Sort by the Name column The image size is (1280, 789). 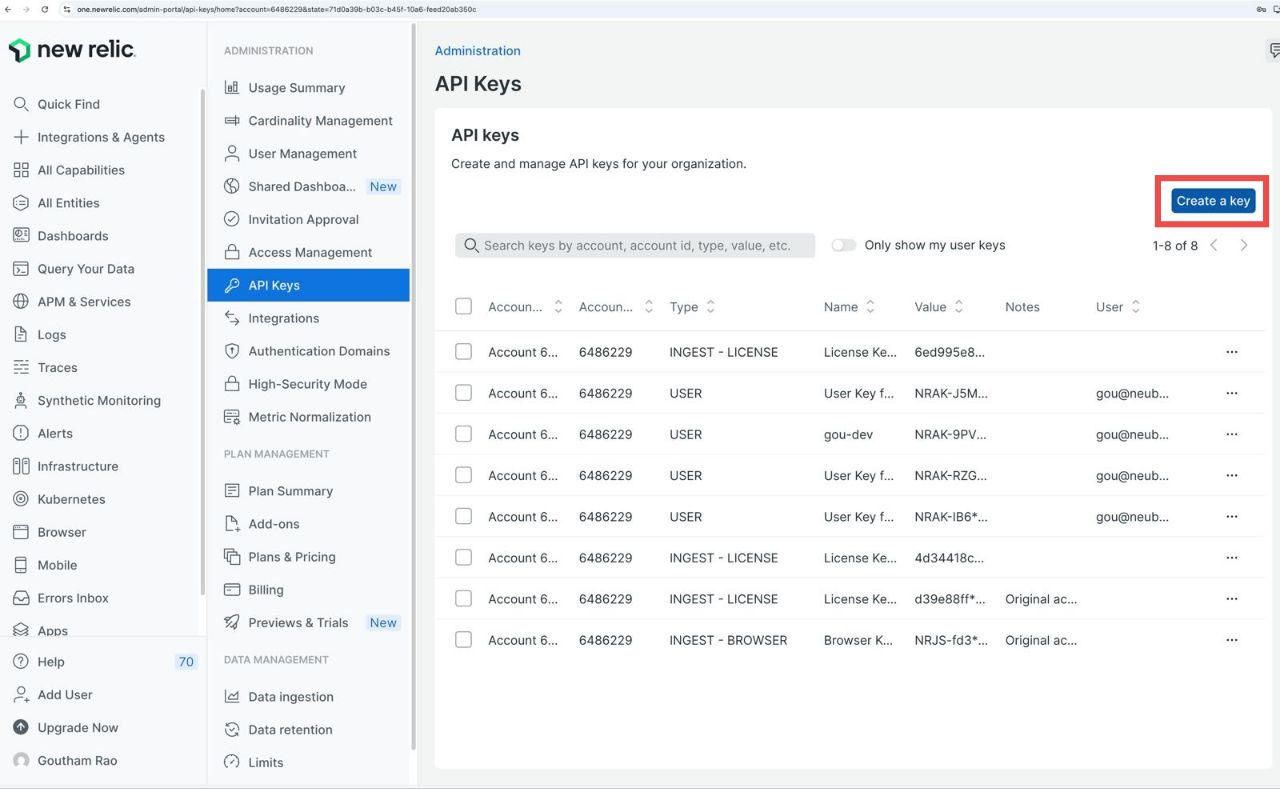[x=870, y=306]
